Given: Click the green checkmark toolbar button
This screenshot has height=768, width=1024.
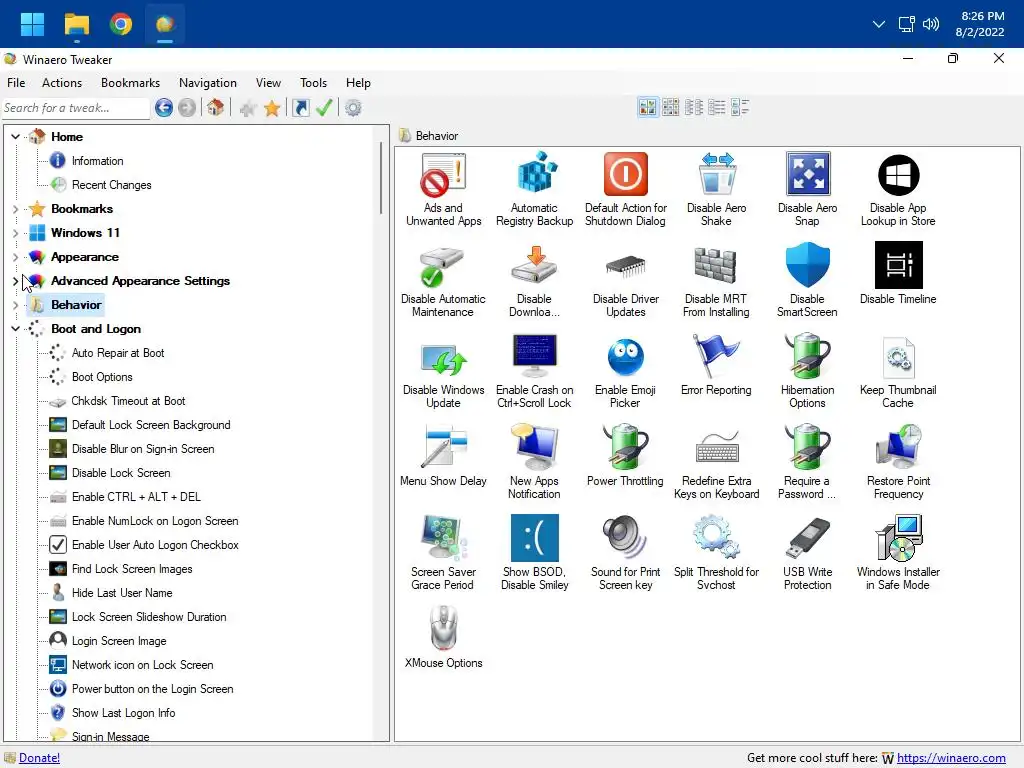Looking at the screenshot, I should tap(325, 108).
